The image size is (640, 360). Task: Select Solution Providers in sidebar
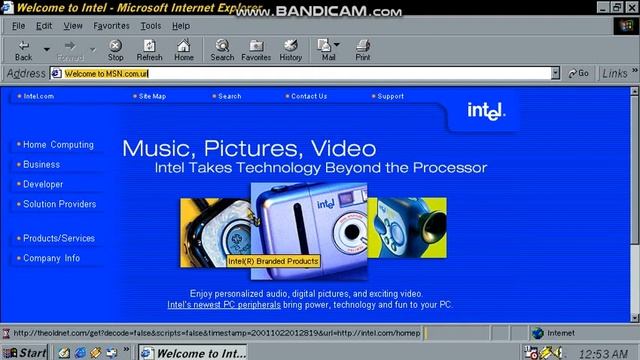point(60,204)
